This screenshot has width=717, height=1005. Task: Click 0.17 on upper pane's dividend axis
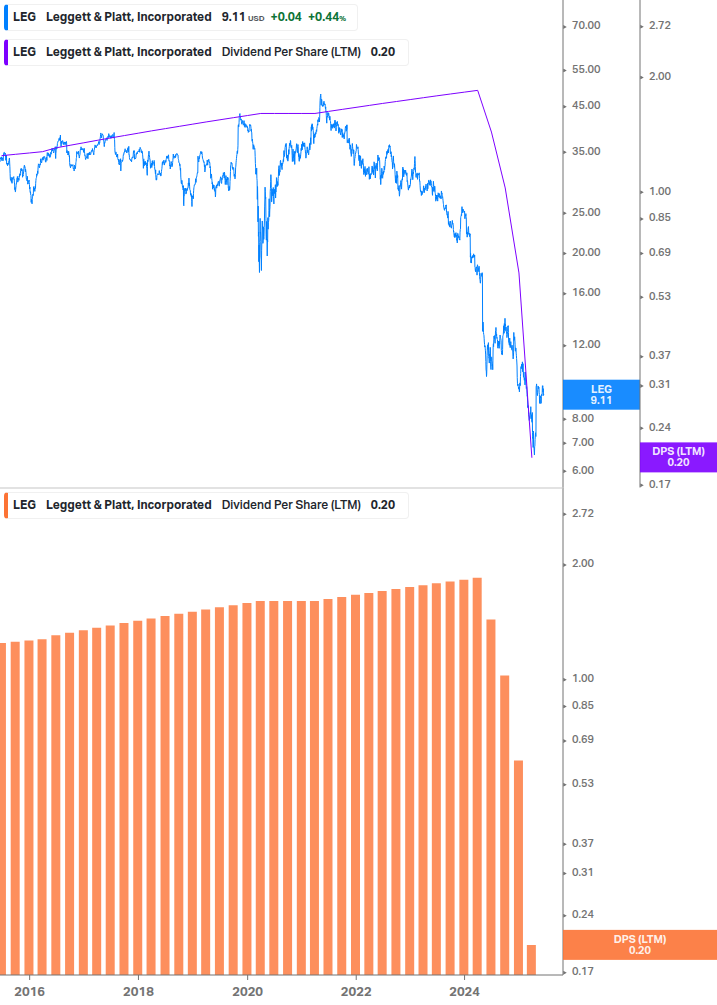(659, 485)
